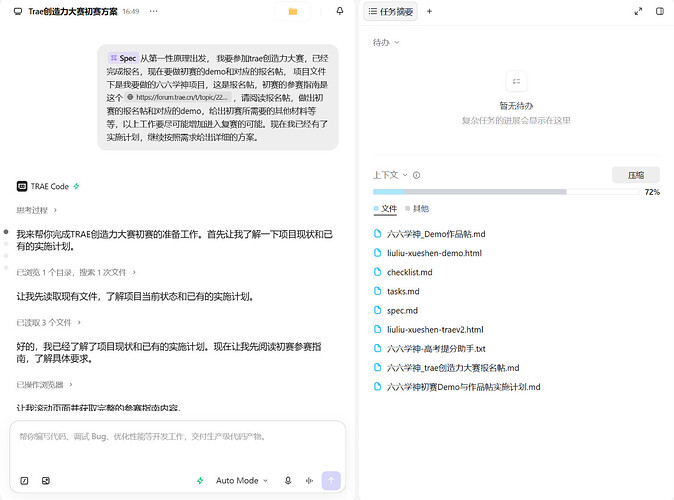The image size is (674, 500).
Task: Click the checklist.md file name
Action: (410, 272)
